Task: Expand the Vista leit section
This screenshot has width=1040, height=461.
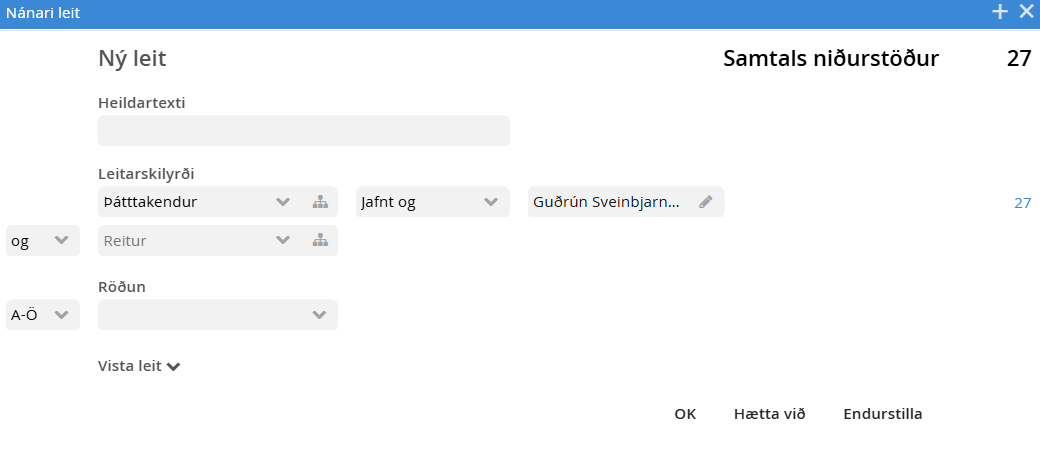Action: [x=139, y=366]
